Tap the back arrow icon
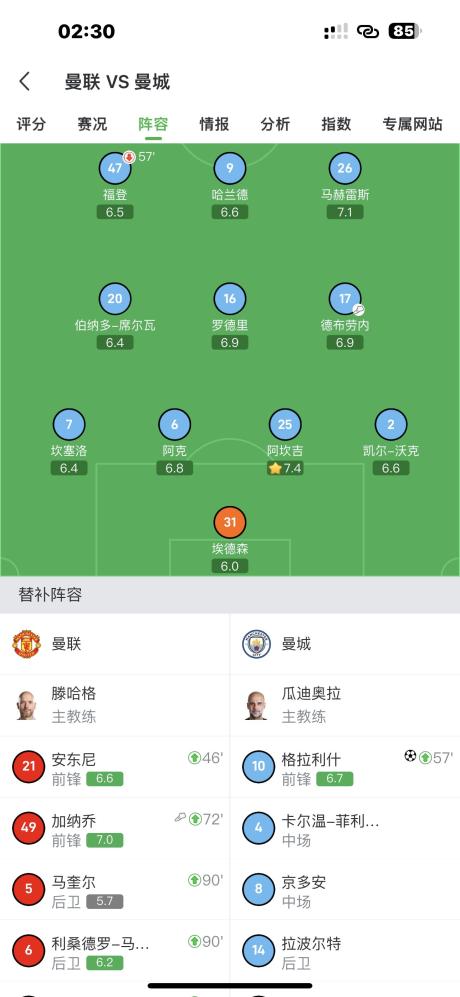 [25, 81]
